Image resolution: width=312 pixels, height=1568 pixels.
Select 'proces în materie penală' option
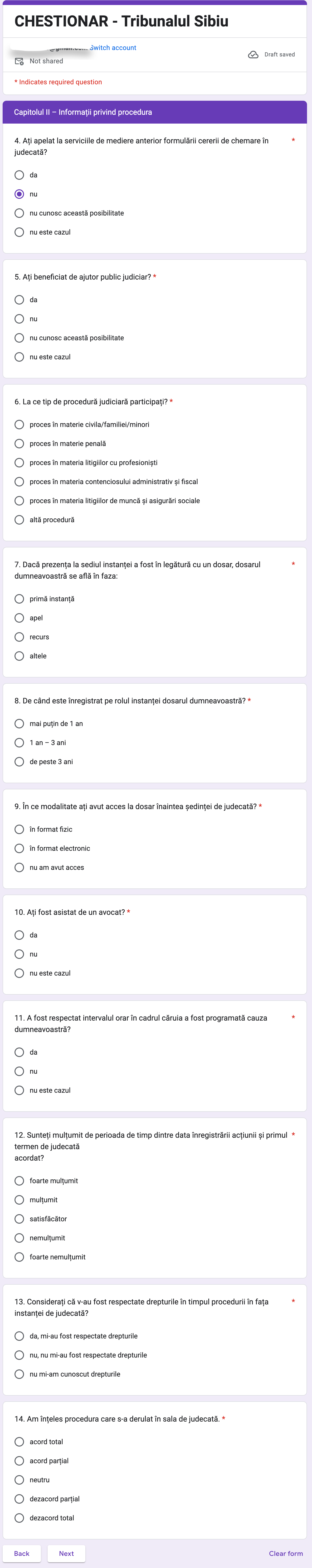[19, 444]
